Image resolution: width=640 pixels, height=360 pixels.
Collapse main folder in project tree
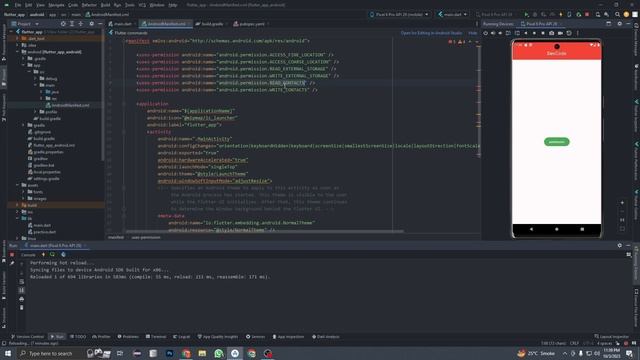coord(36,85)
